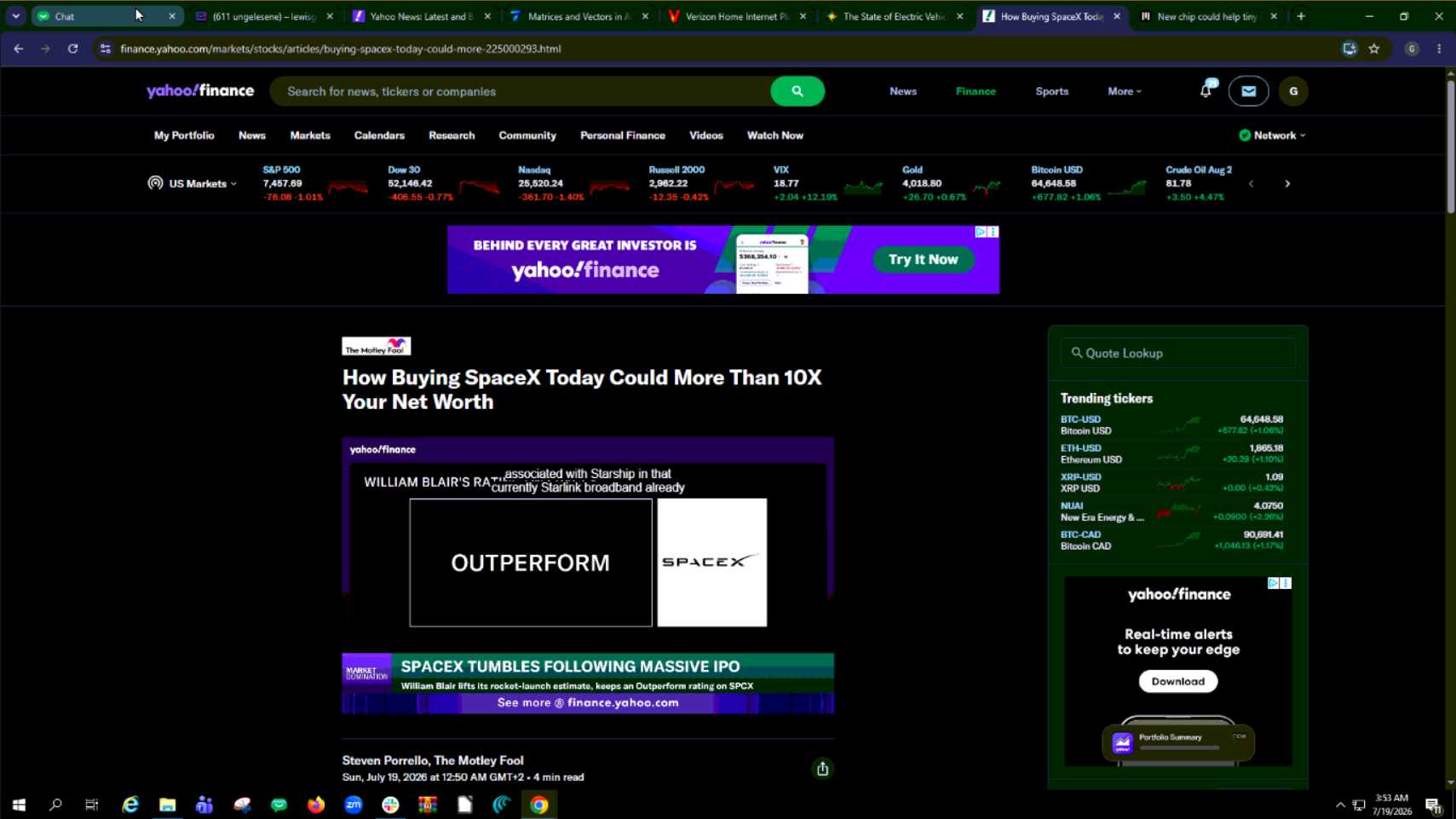1456x819 pixels.
Task: Click The Motley Fool logo
Action: pos(377,346)
